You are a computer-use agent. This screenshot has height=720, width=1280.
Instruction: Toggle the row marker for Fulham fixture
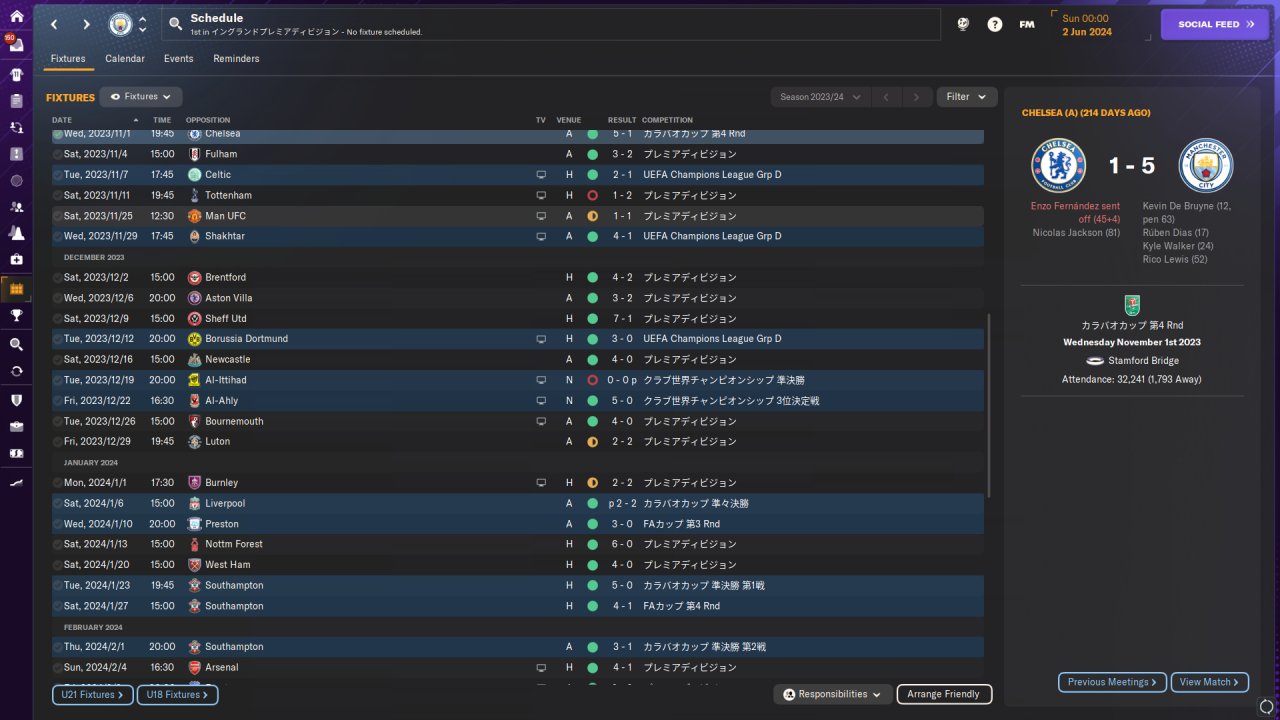pyautogui.click(x=58, y=154)
